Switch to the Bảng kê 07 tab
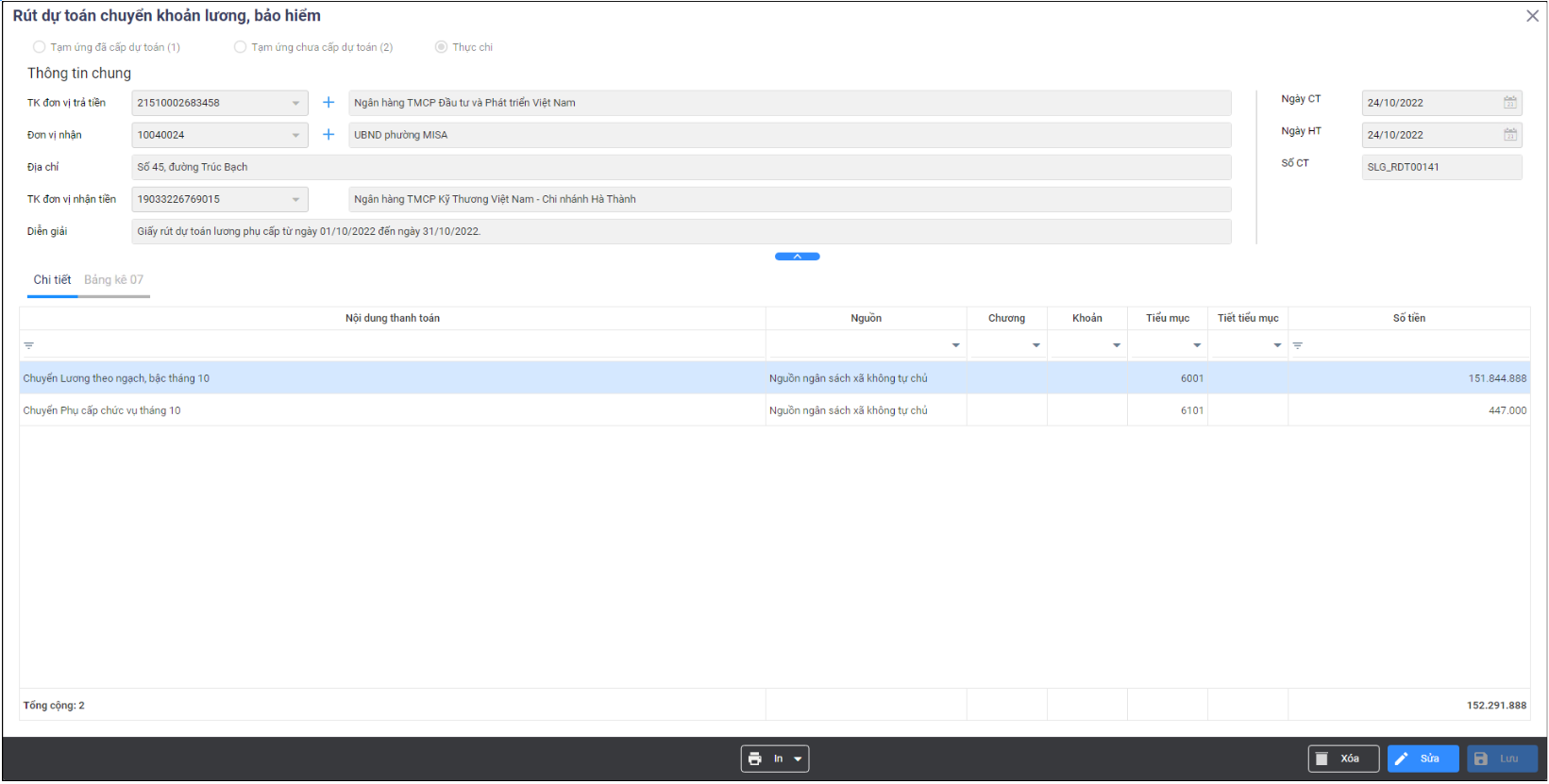 114,280
